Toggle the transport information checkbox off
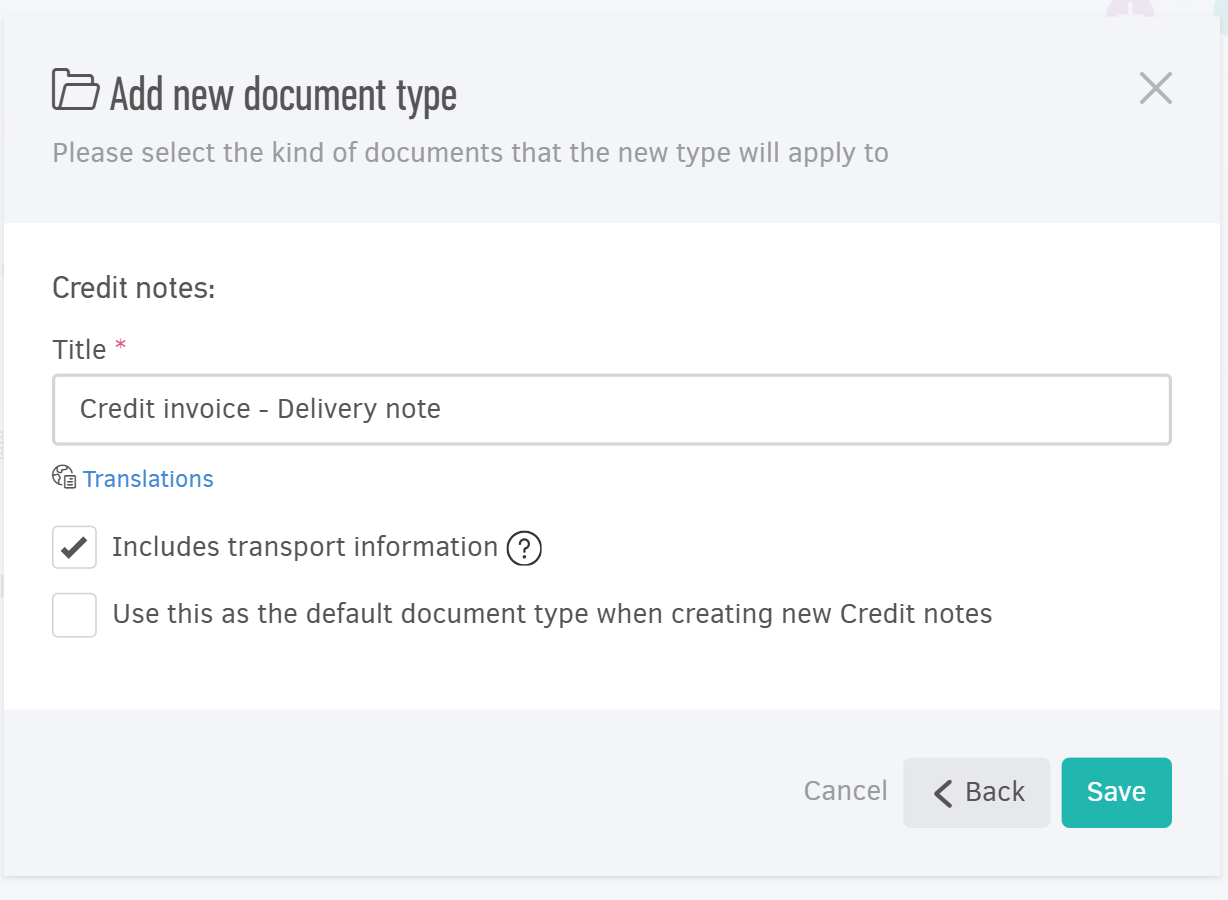Screen dimensions: 1228x900 click(x=74, y=547)
